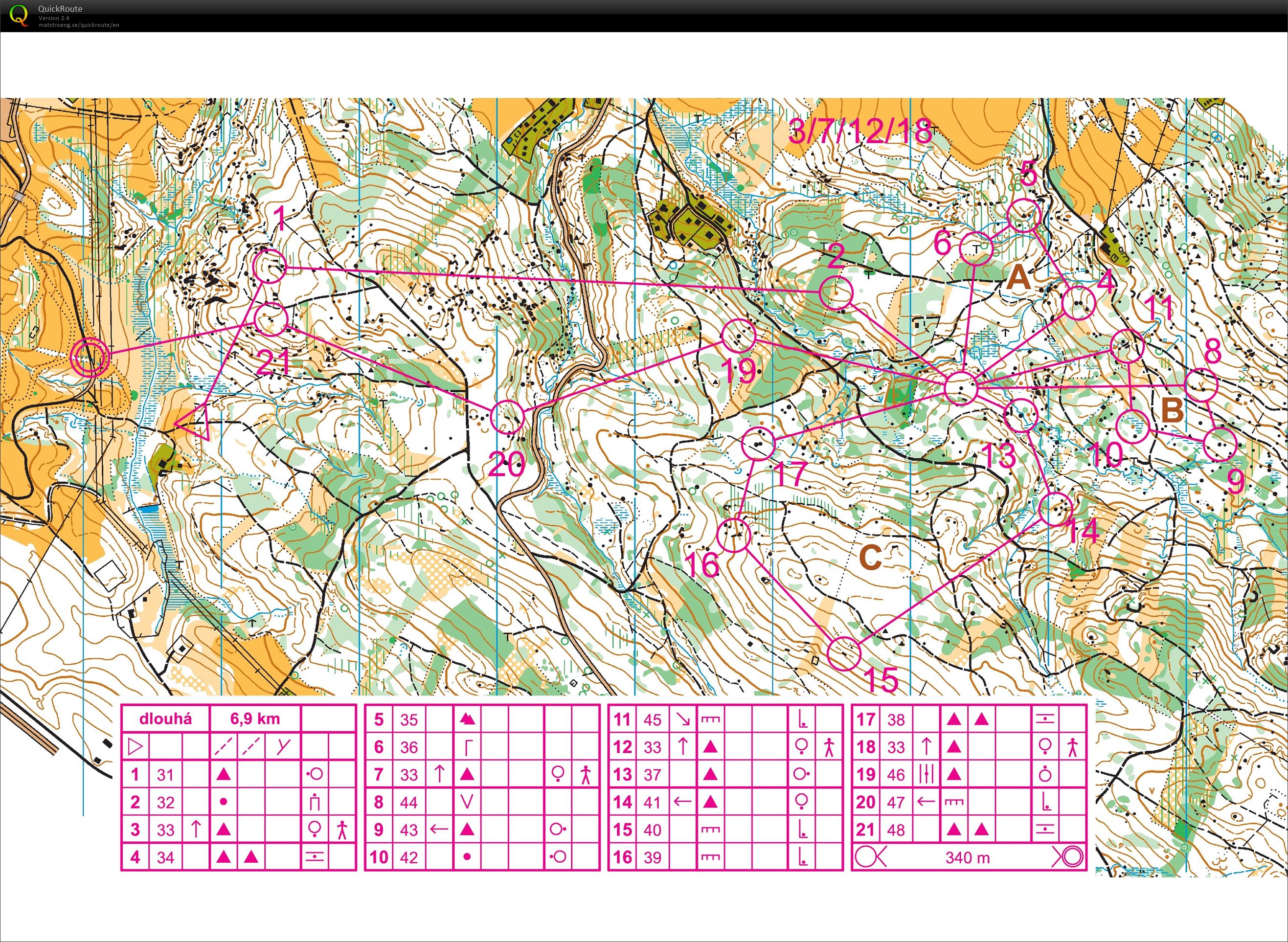The image size is (1288, 942).
Task: Select control circle 16 on the map
Action: 733,536
